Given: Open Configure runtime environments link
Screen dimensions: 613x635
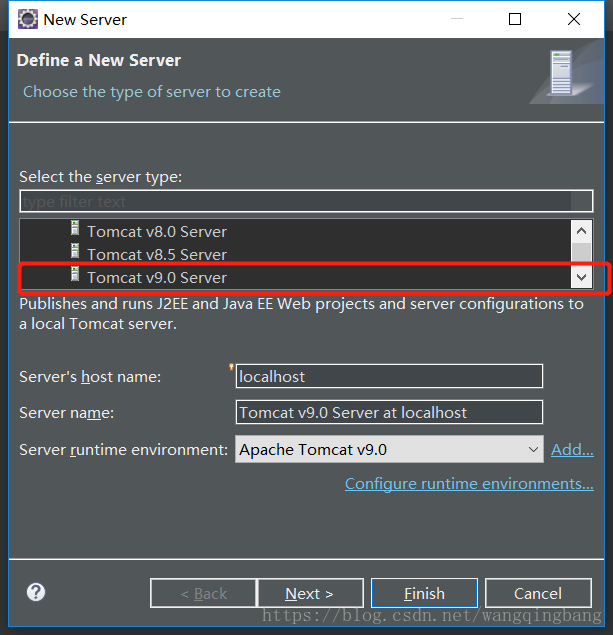Looking at the screenshot, I should point(469,484).
